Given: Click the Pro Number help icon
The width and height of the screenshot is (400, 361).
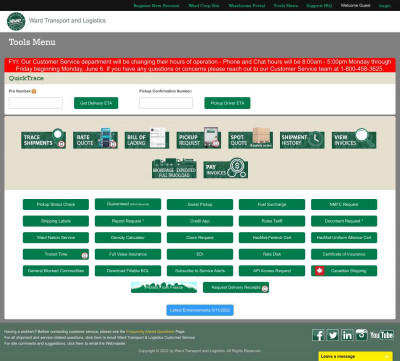Looking at the screenshot, I should [34, 91].
